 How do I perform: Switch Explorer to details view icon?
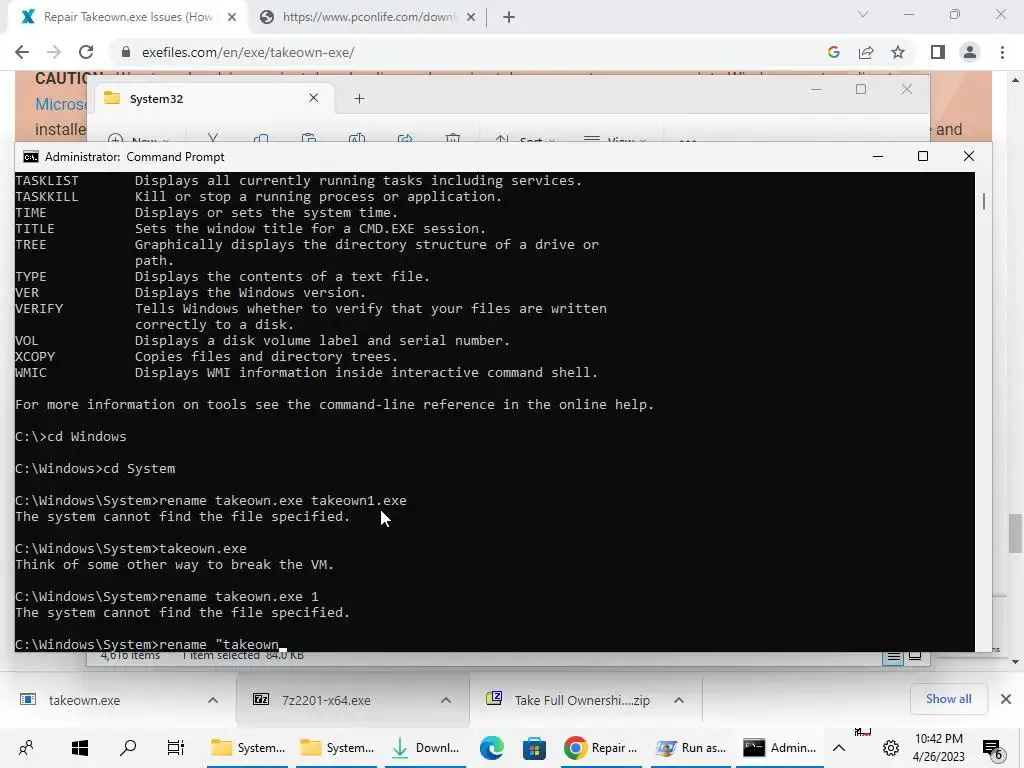[893, 656]
